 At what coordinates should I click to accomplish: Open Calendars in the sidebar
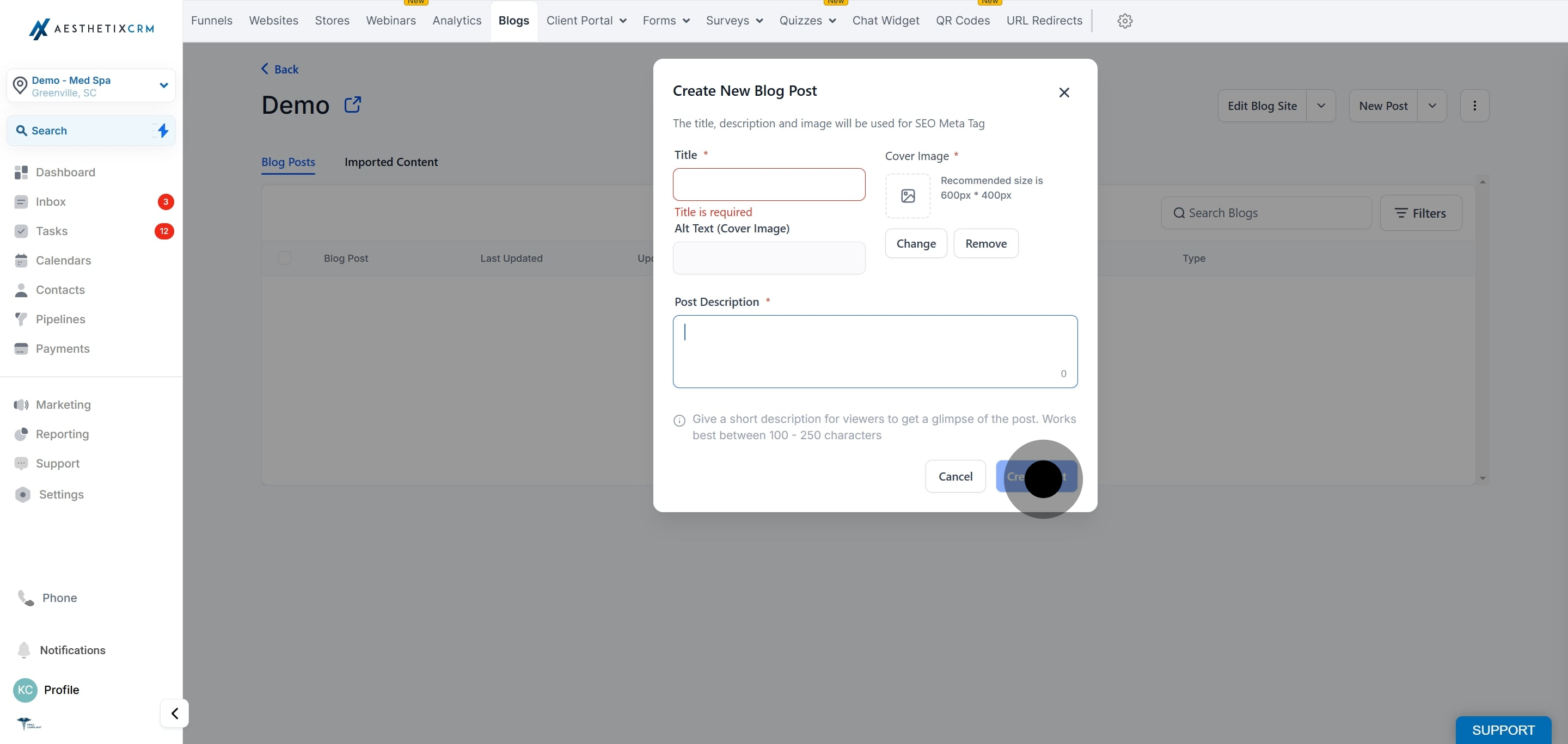pos(63,260)
